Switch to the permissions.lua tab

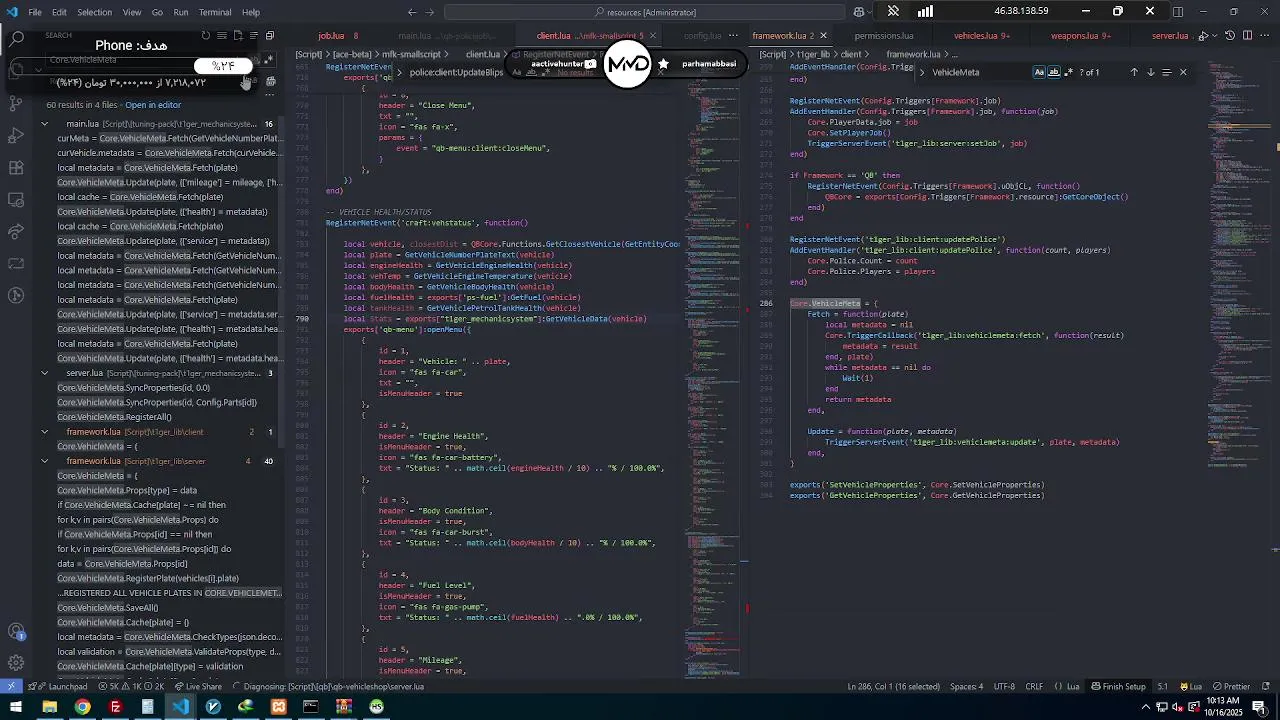pos(884,36)
